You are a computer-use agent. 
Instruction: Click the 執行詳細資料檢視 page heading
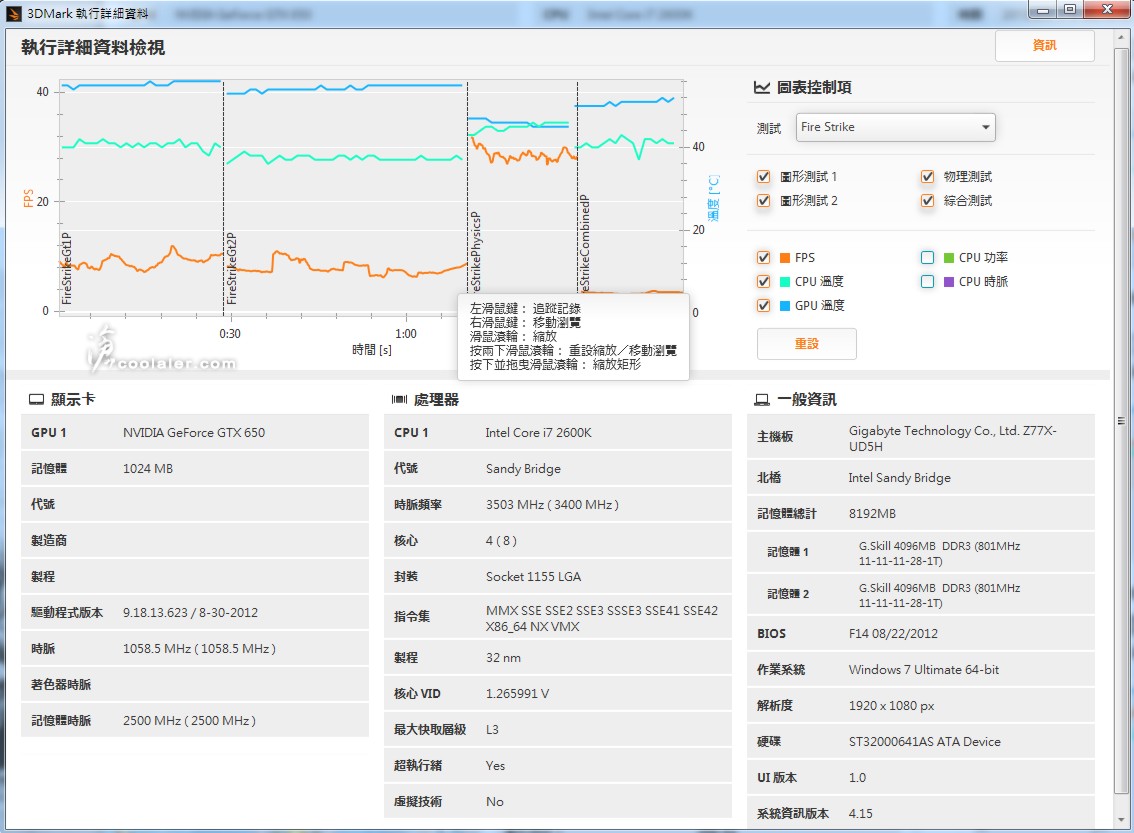coord(93,48)
